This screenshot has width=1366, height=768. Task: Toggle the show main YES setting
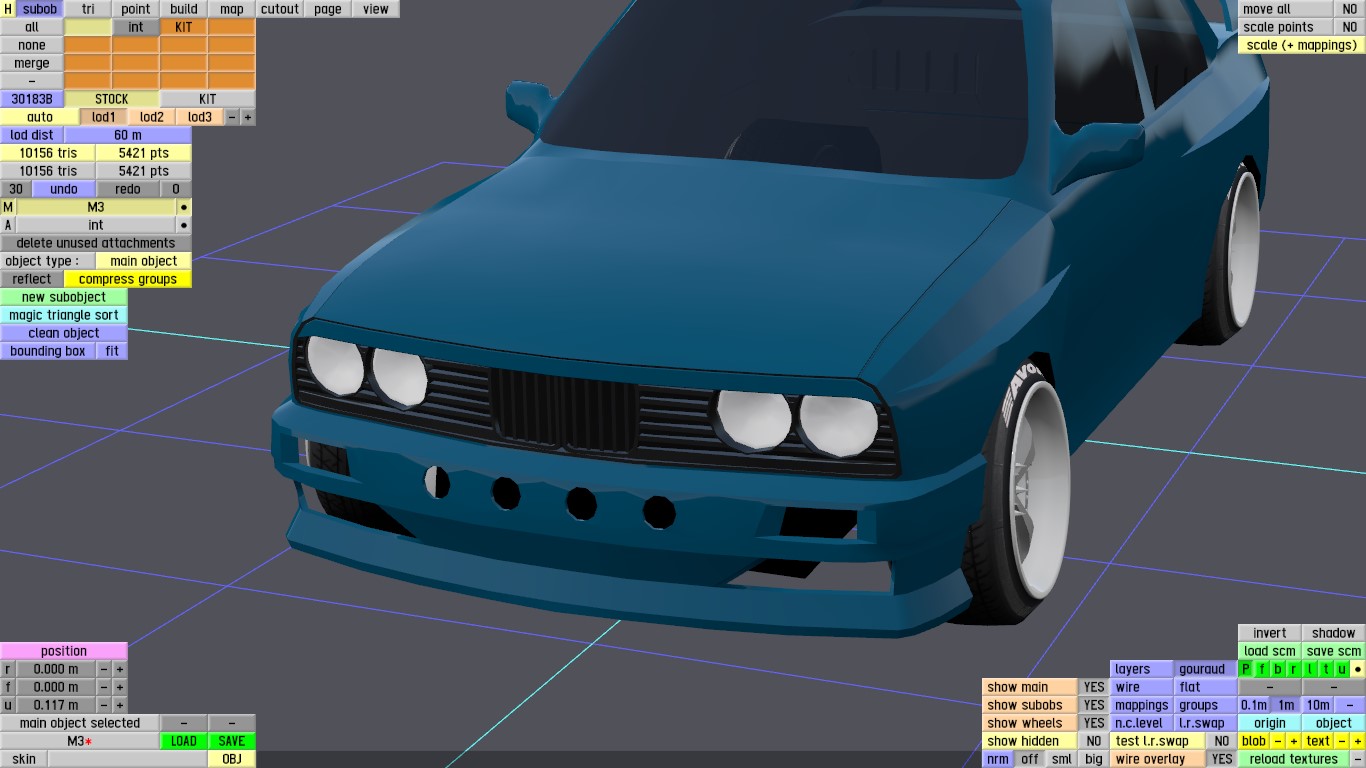coord(1094,687)
